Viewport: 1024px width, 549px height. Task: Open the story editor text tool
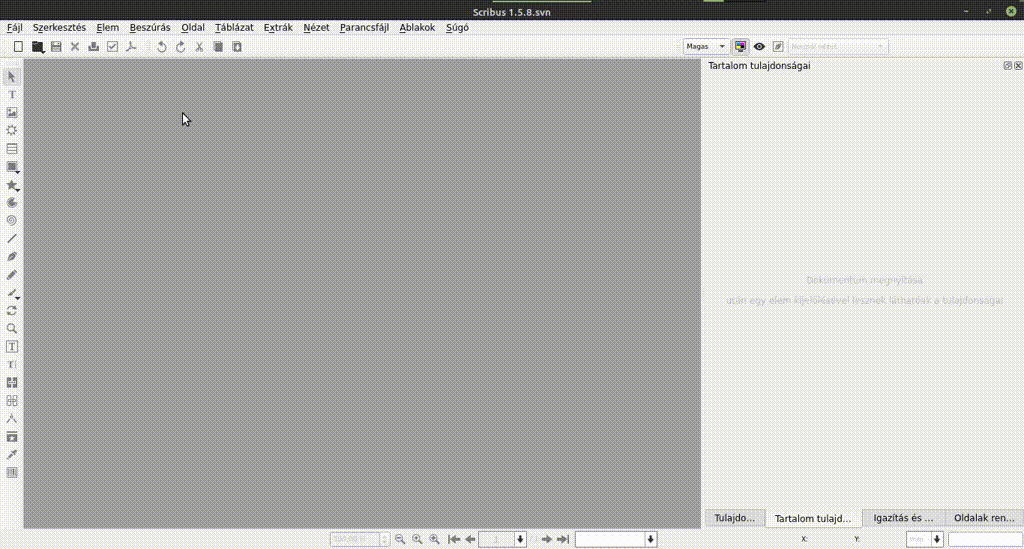coord(12,365)
